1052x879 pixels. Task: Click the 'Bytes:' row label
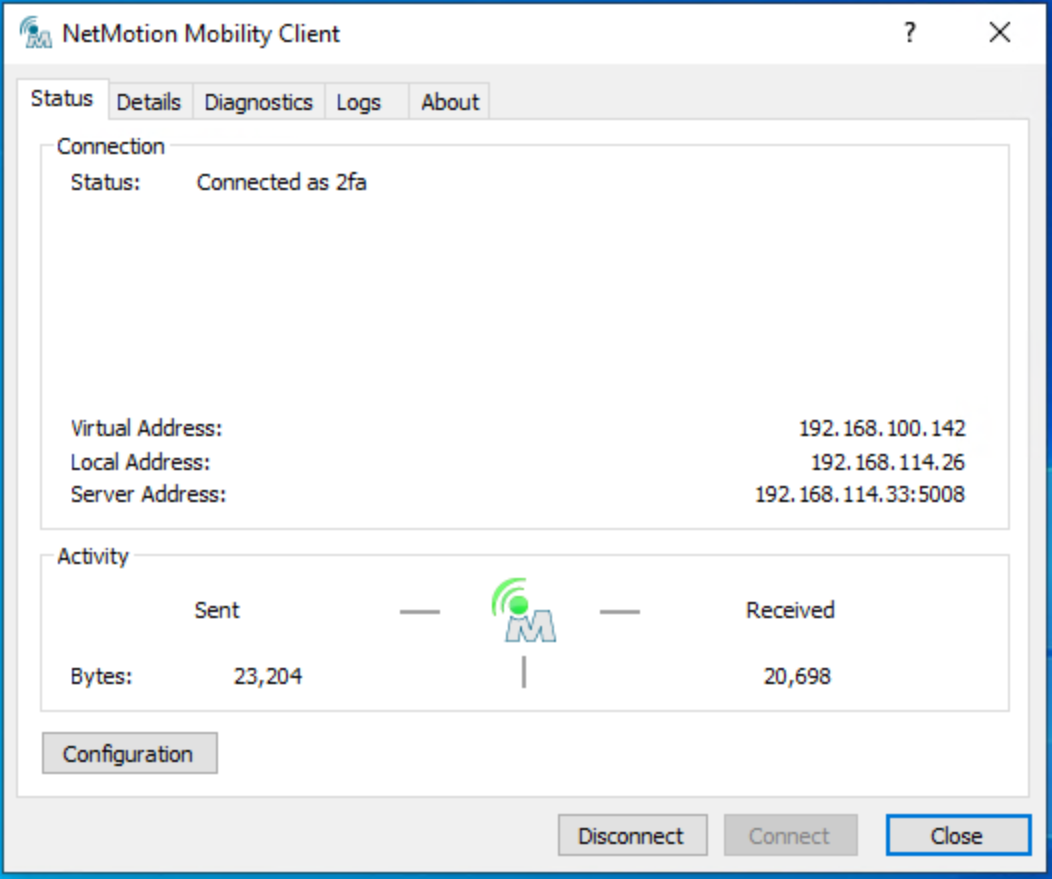[101, 676]
